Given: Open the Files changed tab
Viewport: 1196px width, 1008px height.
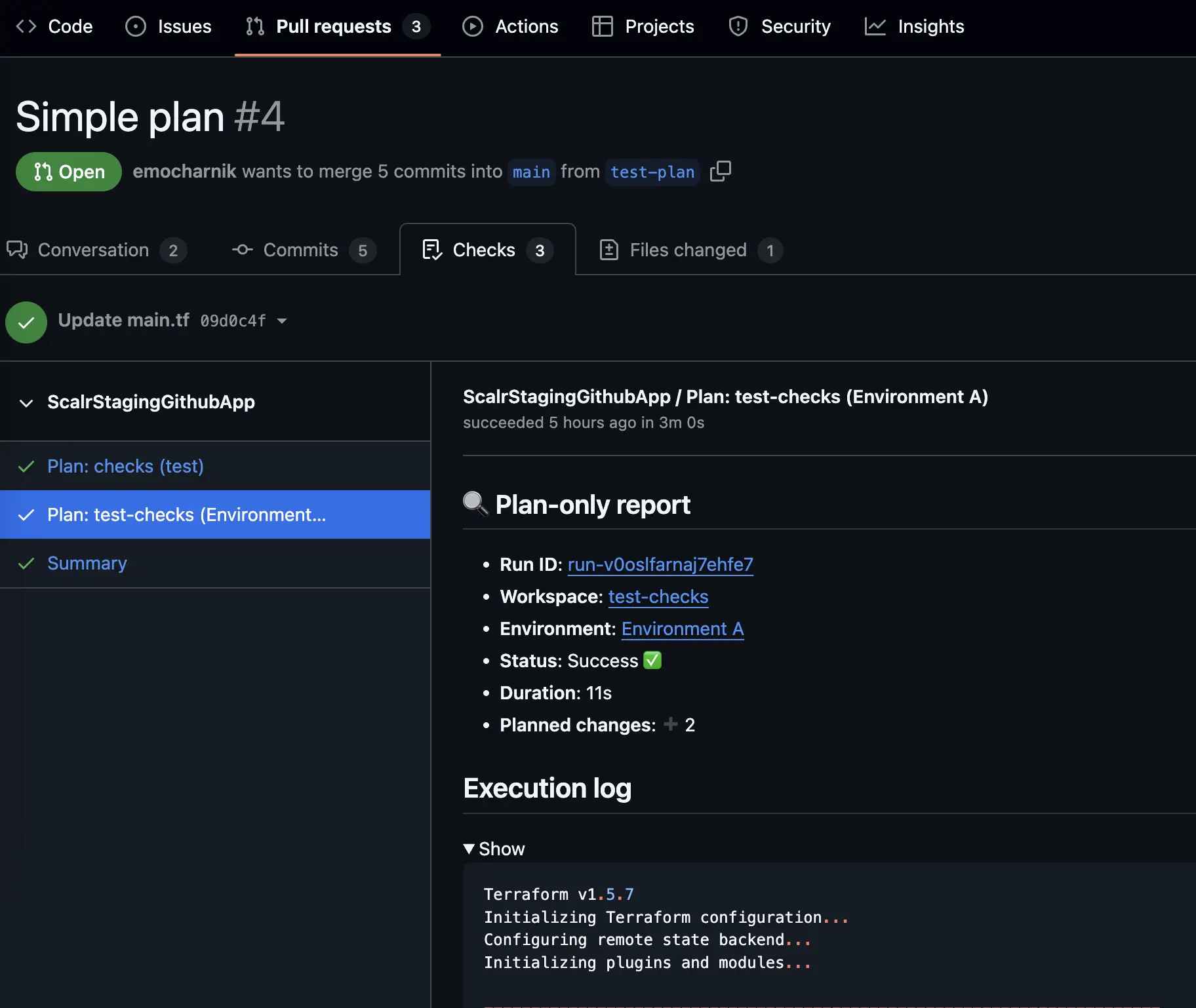Looking at the screenshot, I should point(688,250).
